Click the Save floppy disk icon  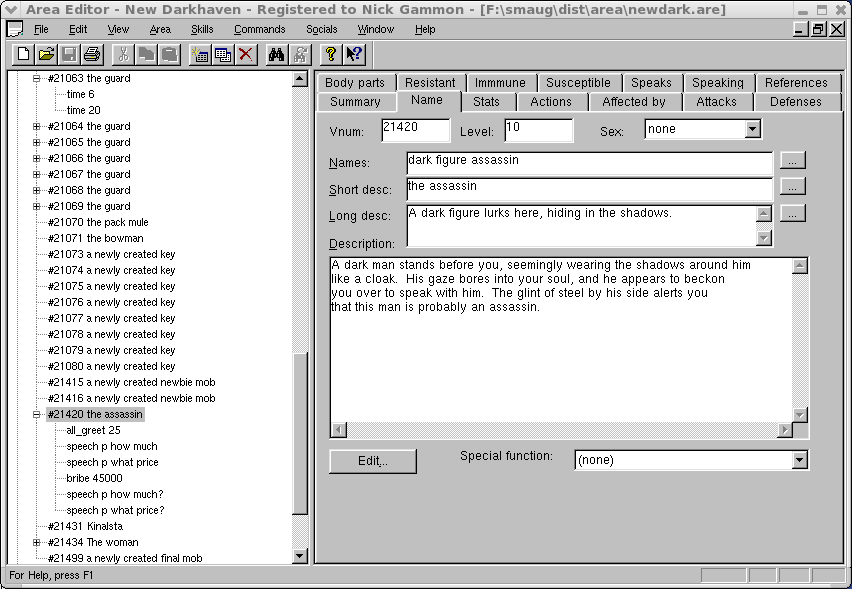69,54
